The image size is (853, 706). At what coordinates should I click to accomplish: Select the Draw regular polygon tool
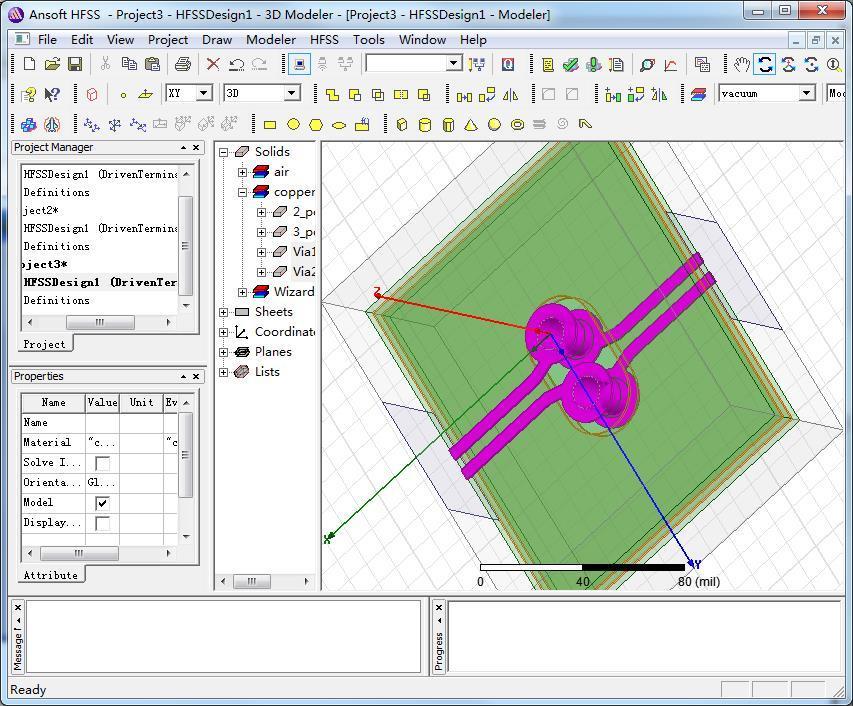[316, 125]
